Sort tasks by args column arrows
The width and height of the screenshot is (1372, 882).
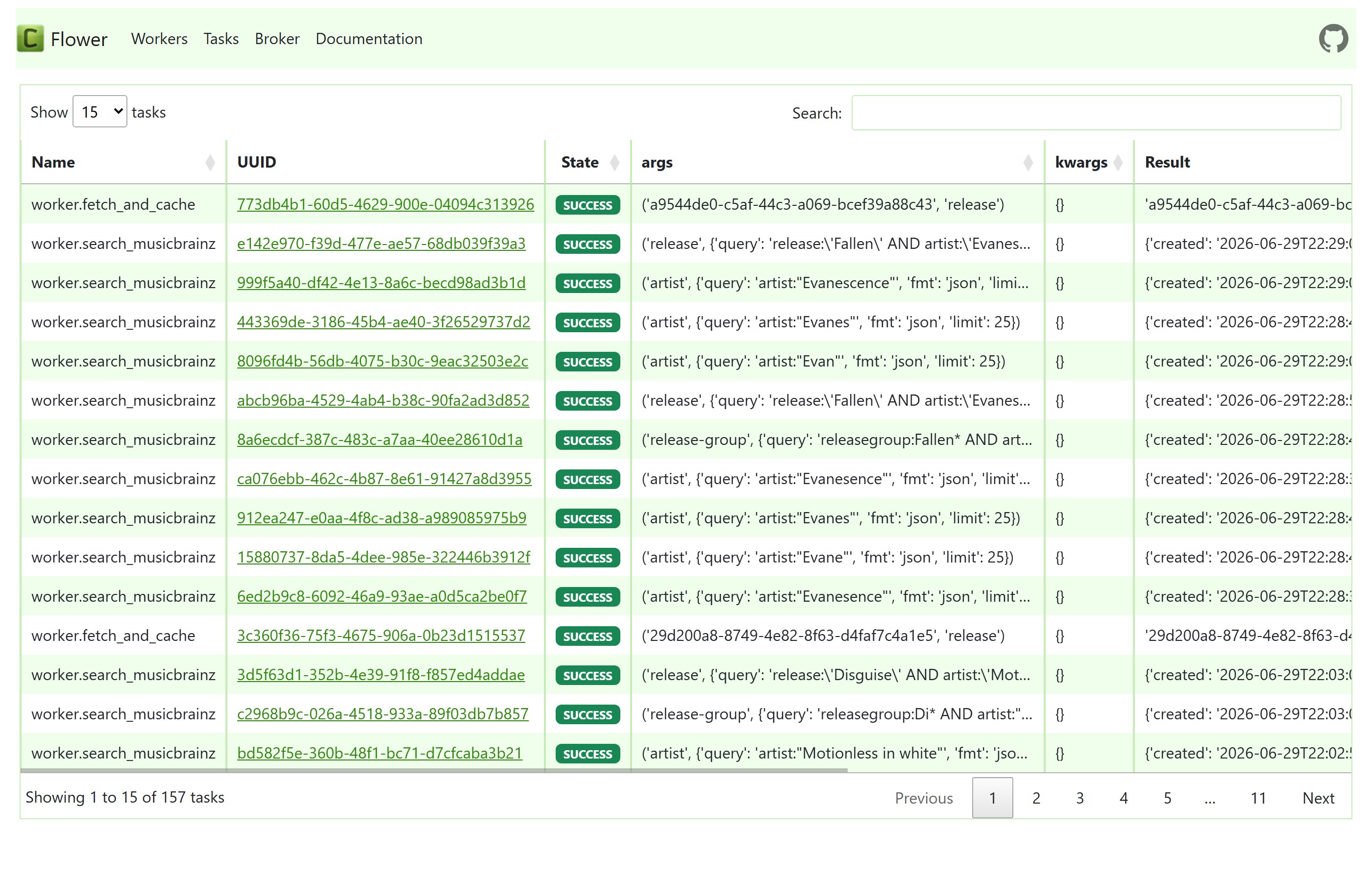[x=1028, y=163]
